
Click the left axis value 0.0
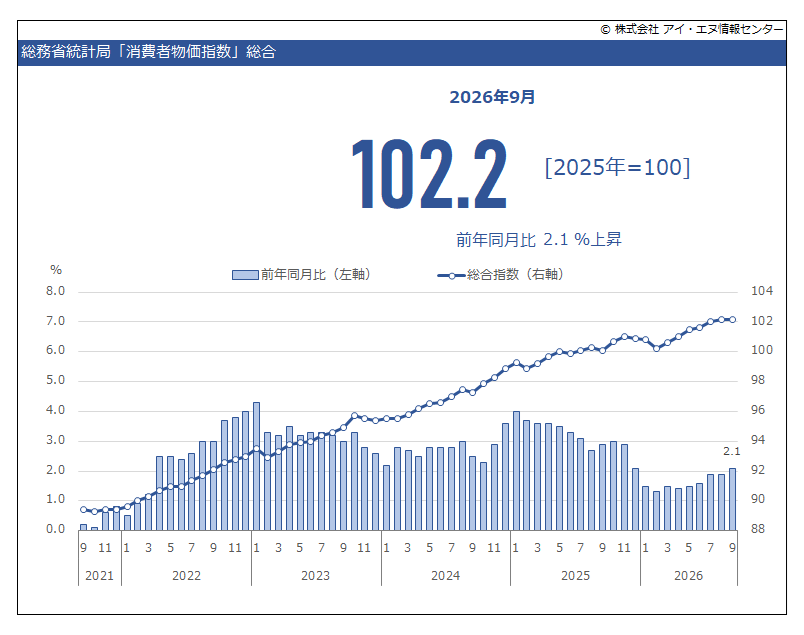click(x=55, y=529)
